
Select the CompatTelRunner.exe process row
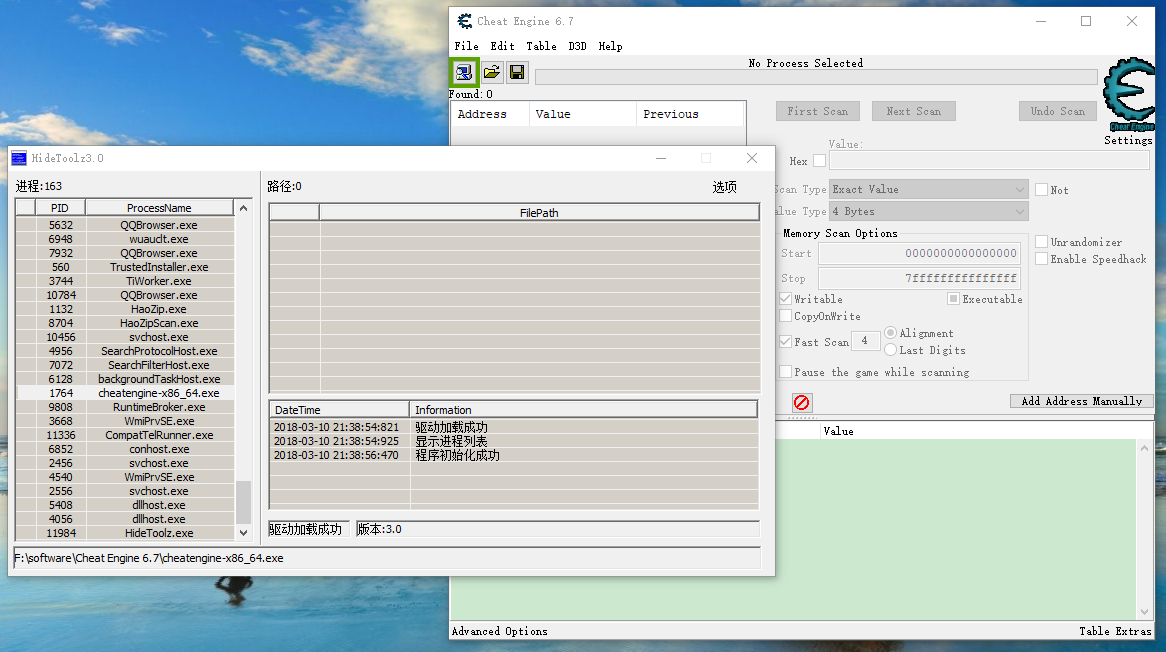[x=125, y=435]
